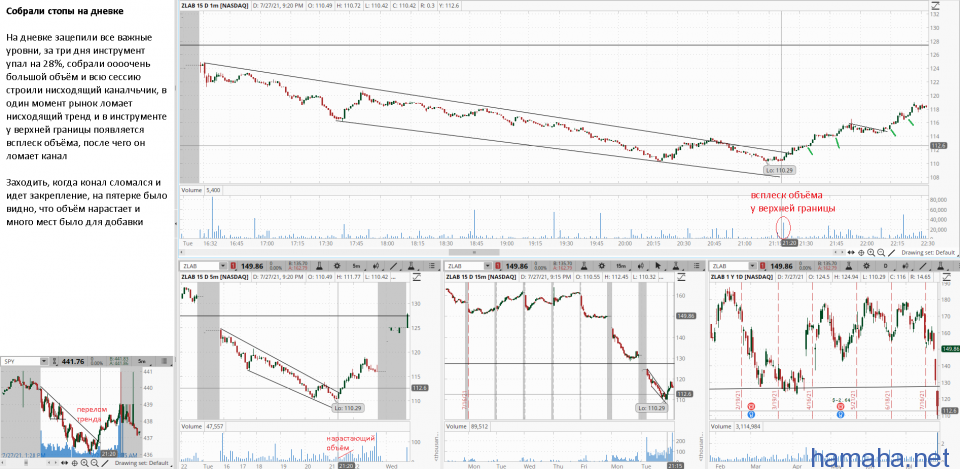Click red news badge beside ZLAB in 5m chart
Image resolution: width=960 pixels, height=469 pixels.
point(233,266)
